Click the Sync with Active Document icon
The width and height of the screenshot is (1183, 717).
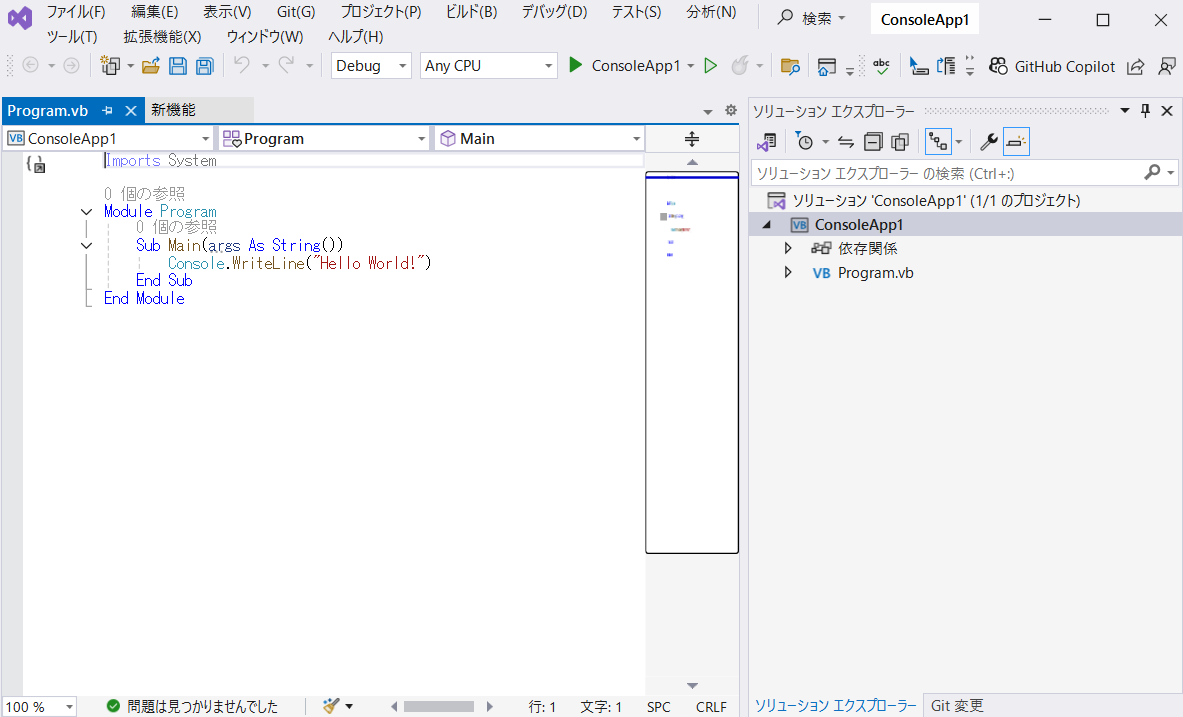pos(846,142)
